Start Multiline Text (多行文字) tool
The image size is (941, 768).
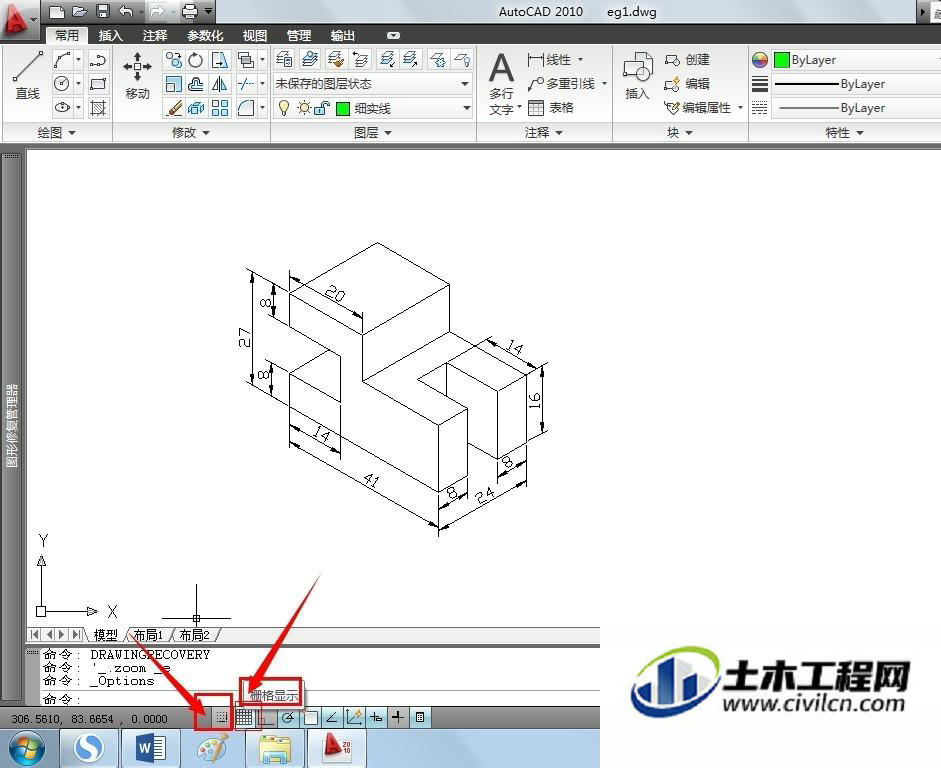point(501,83)
